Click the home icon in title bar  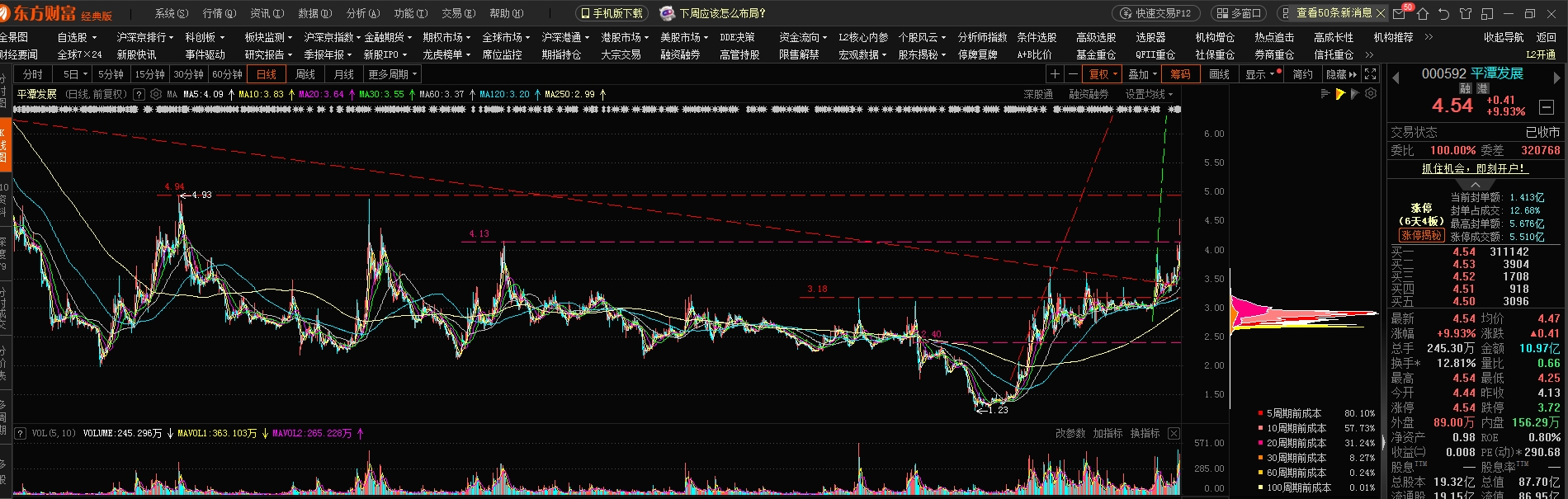pos(1422,13)
